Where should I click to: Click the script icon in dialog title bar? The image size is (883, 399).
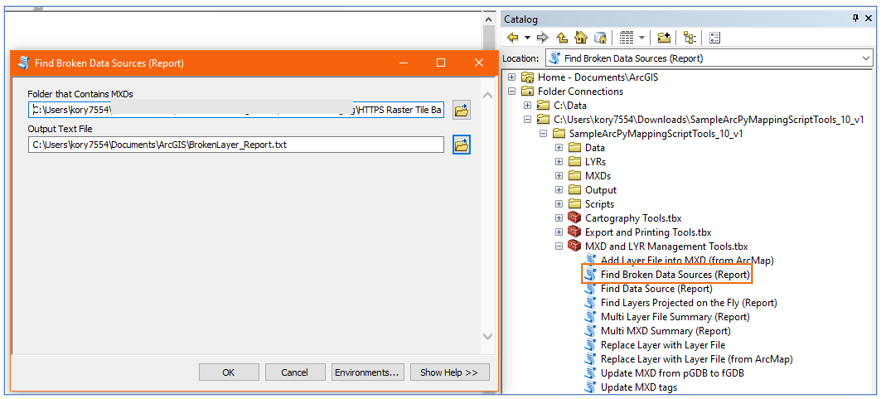coord(23,62)
